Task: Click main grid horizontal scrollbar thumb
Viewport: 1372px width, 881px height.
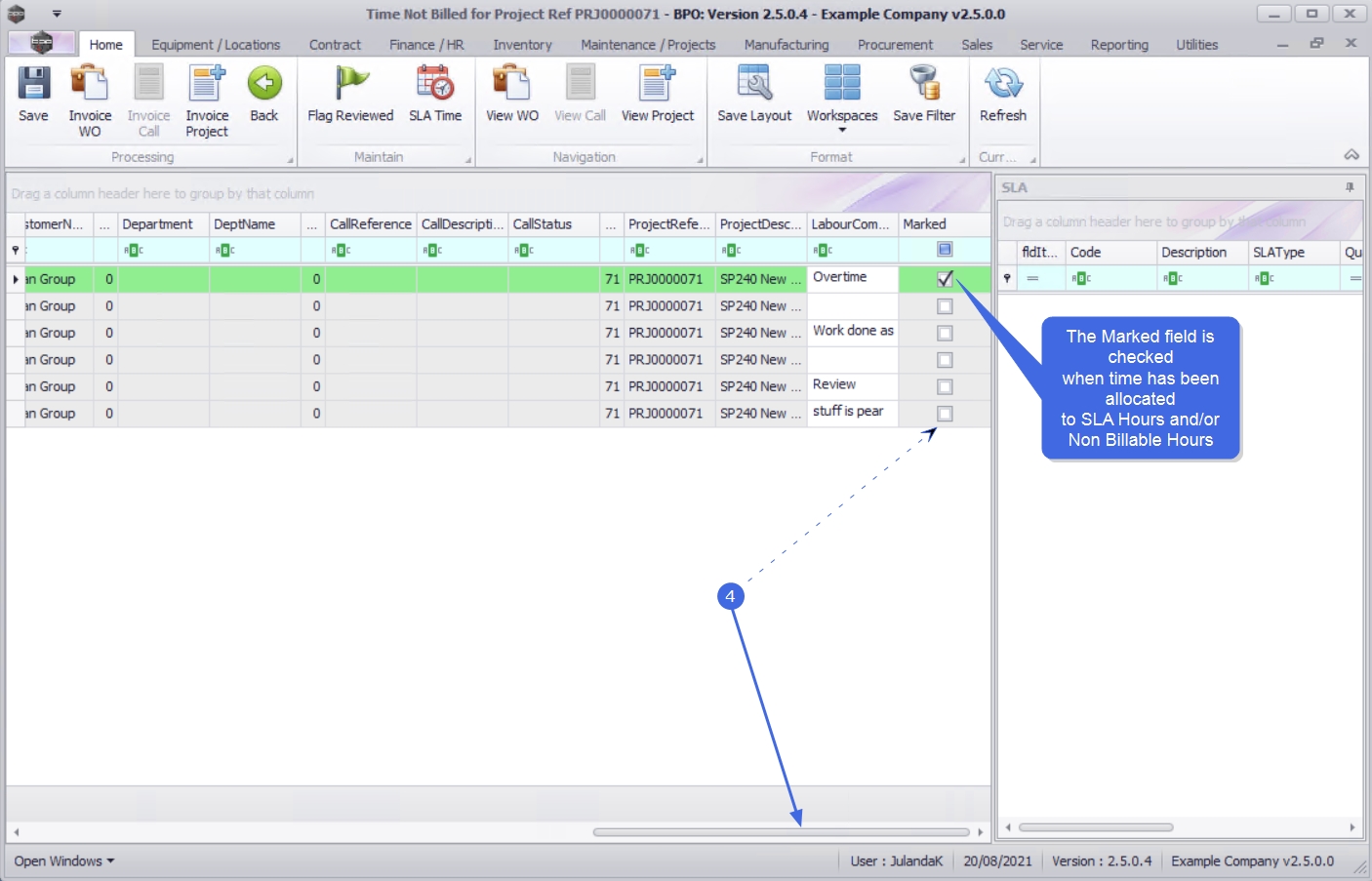Action: pyautogui.click(x=781, y=832)
